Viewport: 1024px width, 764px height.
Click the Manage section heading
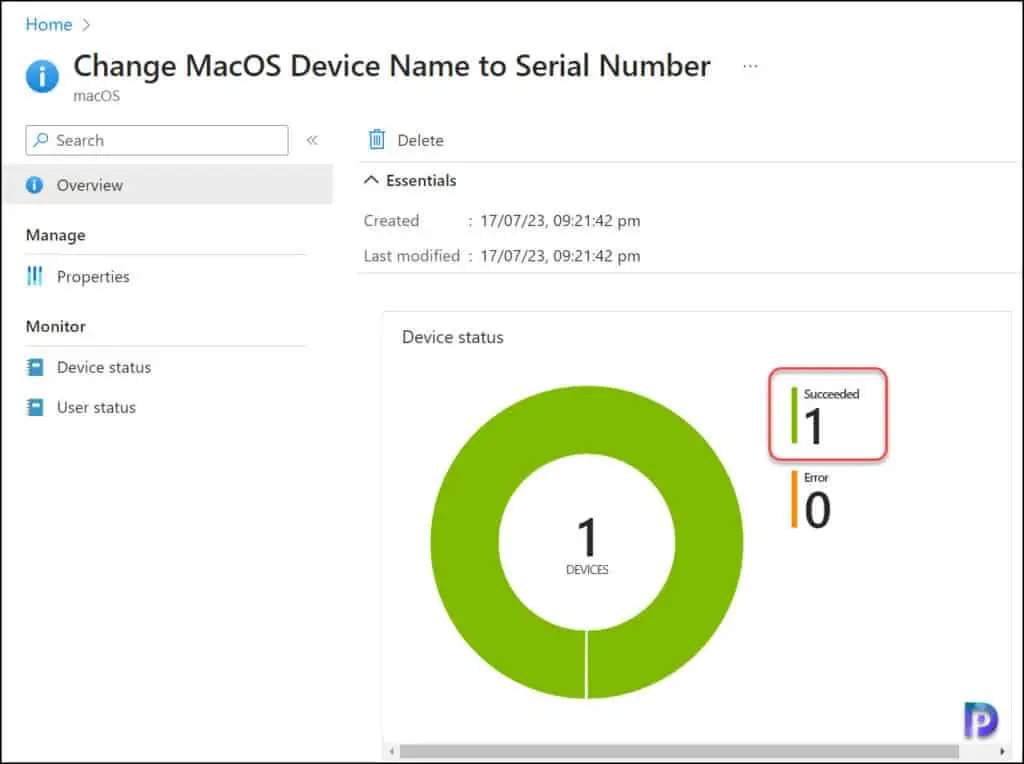(x=56, y=235)
